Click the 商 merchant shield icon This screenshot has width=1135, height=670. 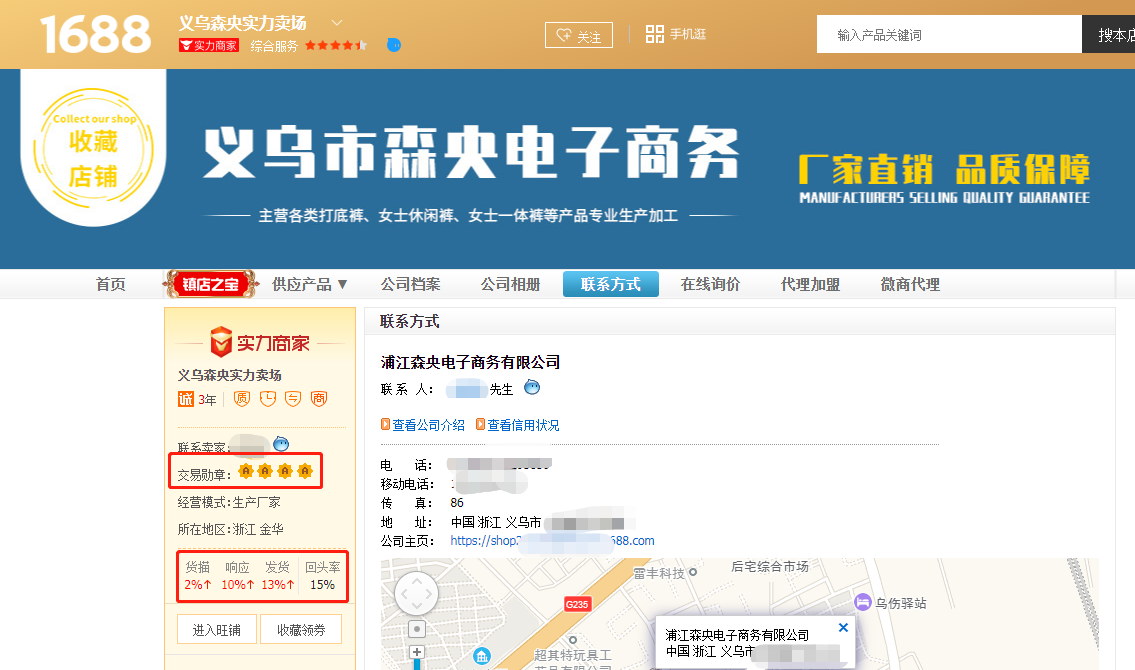[x=318, y=399]
